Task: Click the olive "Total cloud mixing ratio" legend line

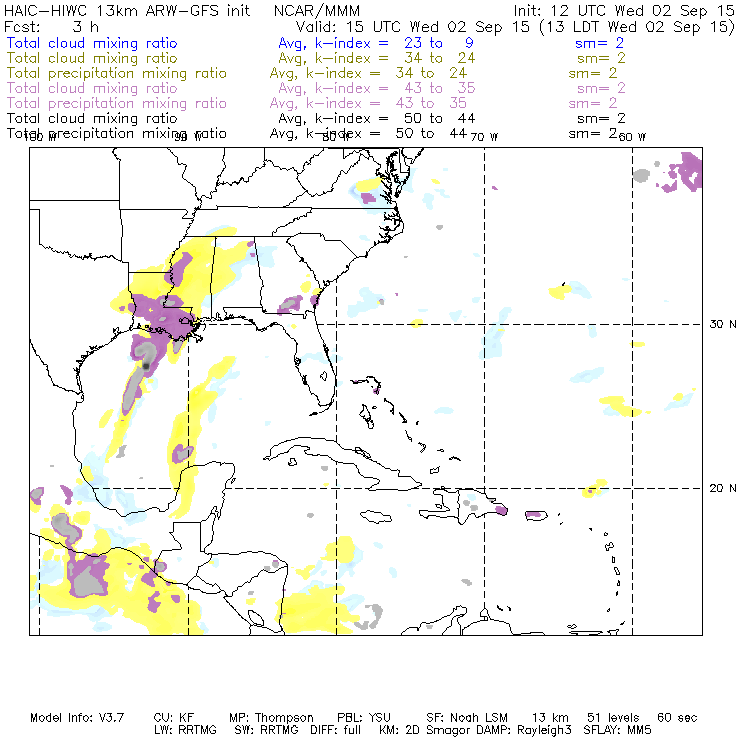Action: [92, 58]
